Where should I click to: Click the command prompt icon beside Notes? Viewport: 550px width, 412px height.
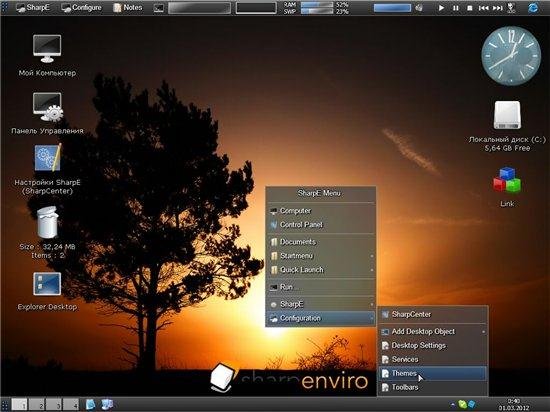click(x=159, y=8)
